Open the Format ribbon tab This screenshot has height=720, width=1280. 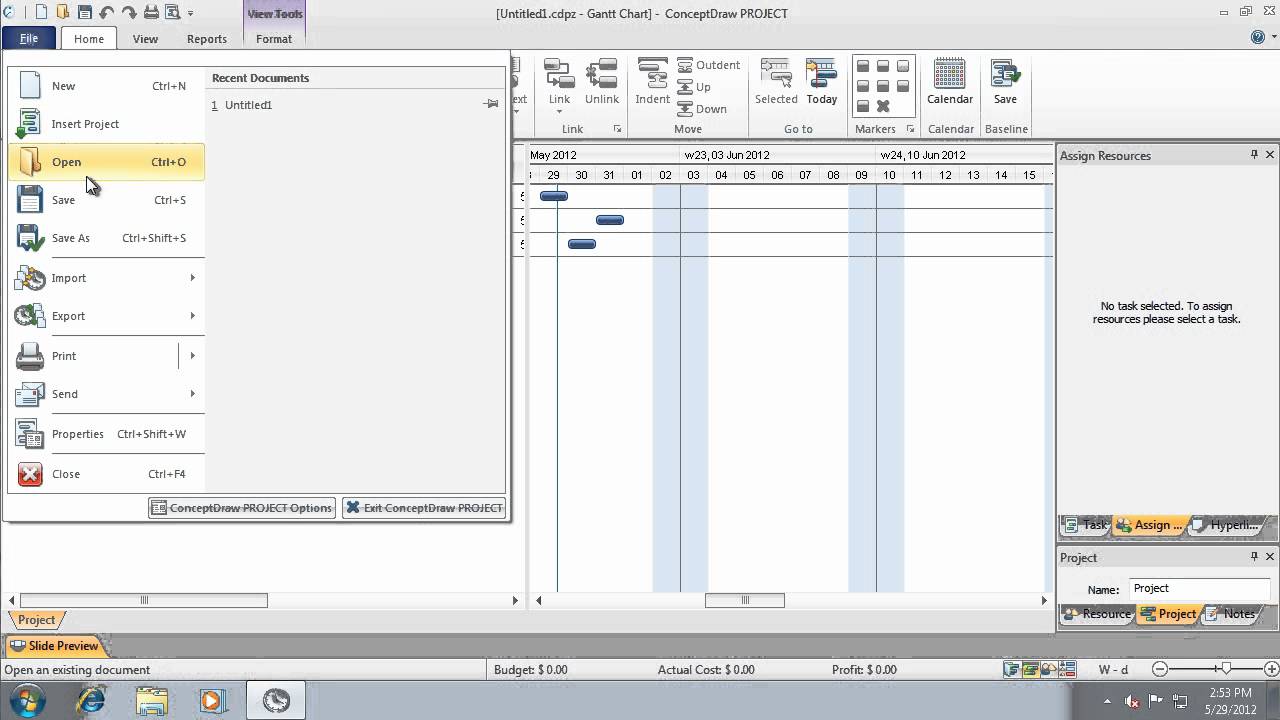click(x=274, y=39)
